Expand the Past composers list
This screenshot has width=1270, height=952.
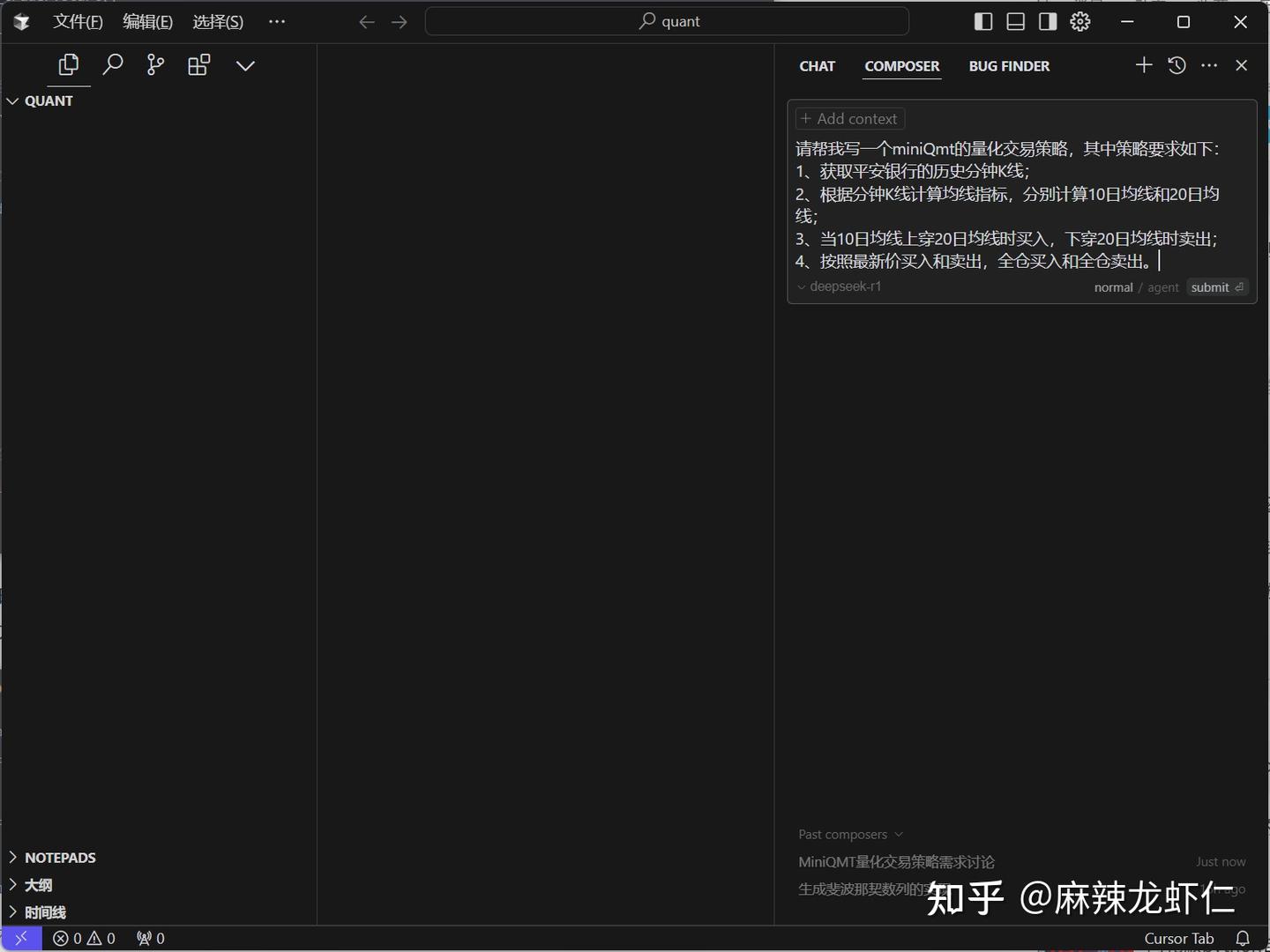pos(850,835)
